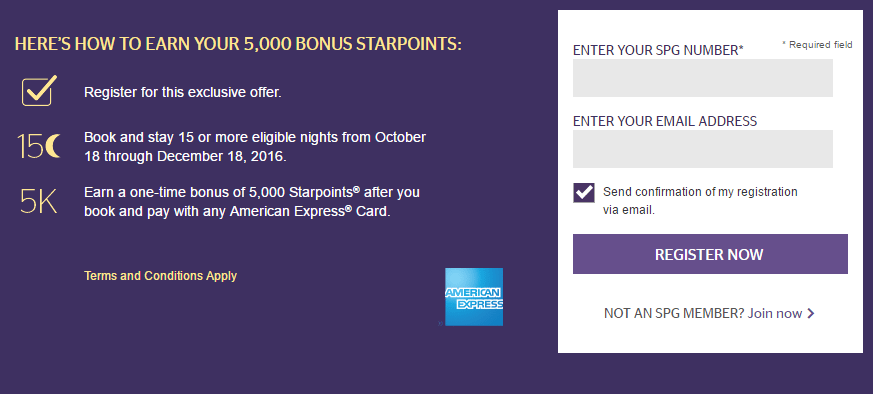The height and width of the screenshot is (394, 873).
Task: Click the email address input field
Action: (703, 149)
